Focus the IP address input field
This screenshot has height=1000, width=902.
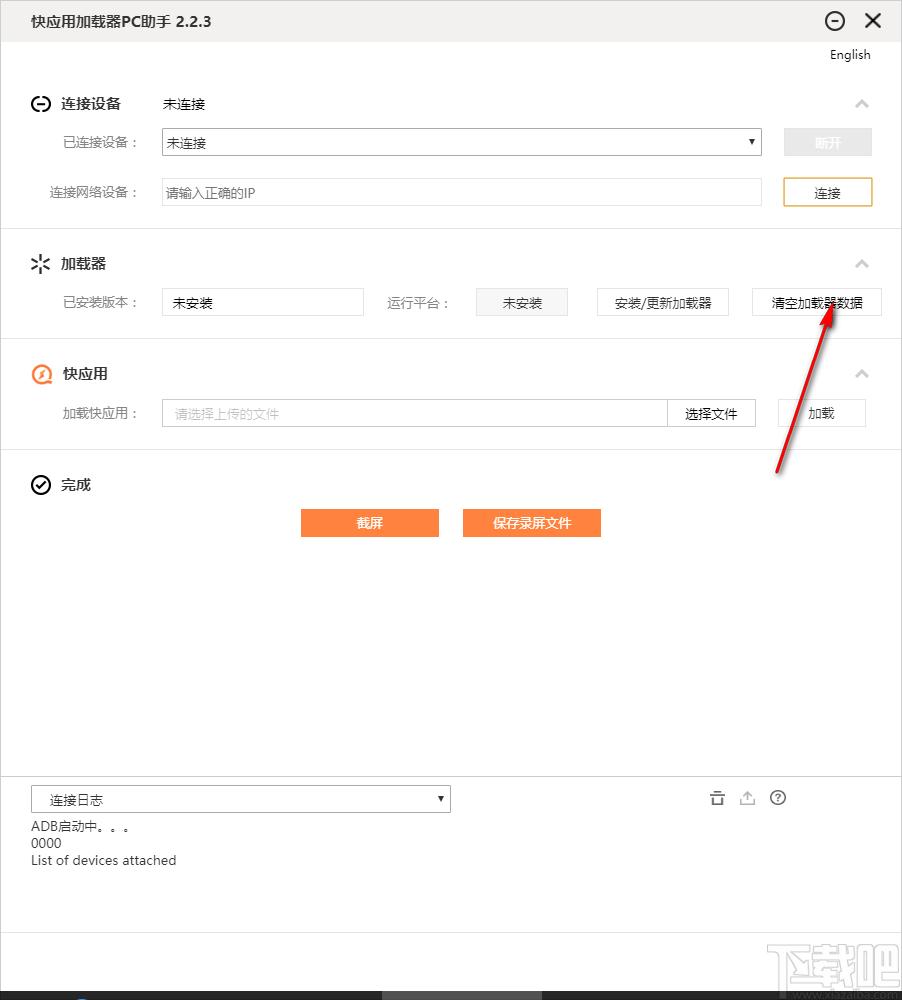click(461, 193)
